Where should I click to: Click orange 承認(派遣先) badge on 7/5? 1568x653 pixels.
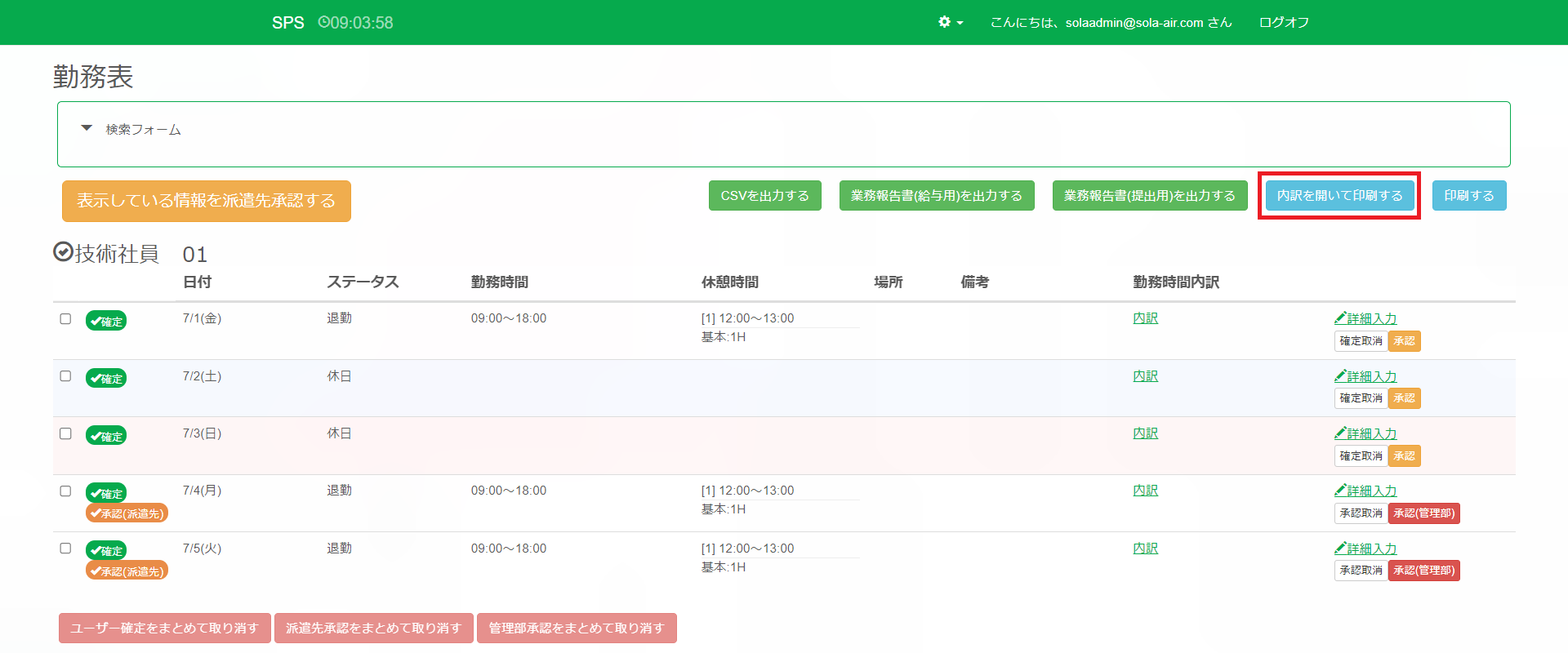pyautogui.click(x=127, y=571)
